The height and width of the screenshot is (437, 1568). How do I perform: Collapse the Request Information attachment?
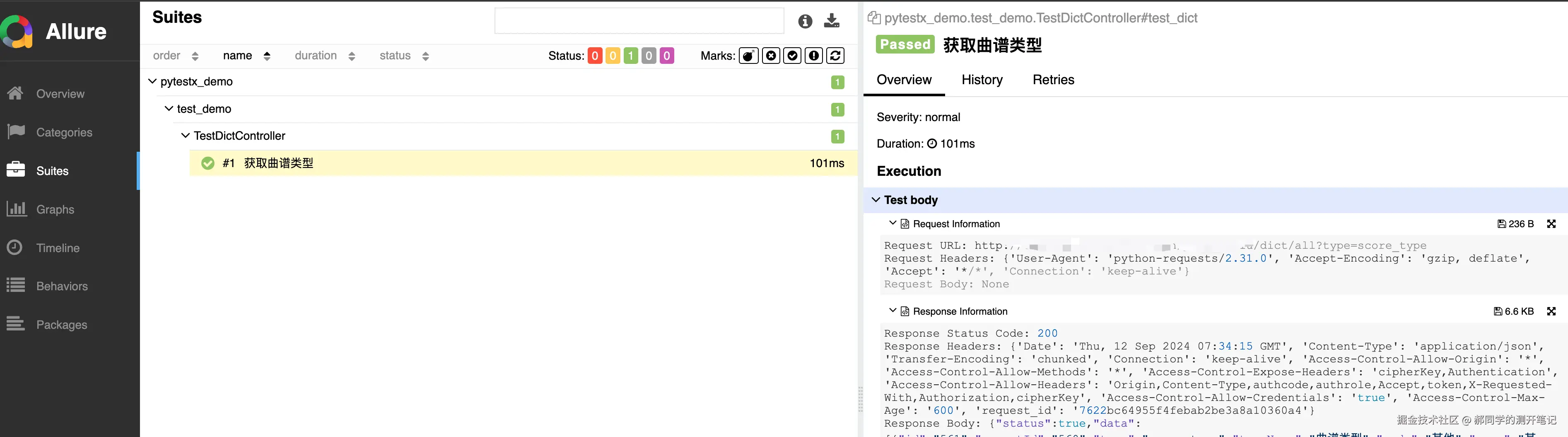click(893, 223)
